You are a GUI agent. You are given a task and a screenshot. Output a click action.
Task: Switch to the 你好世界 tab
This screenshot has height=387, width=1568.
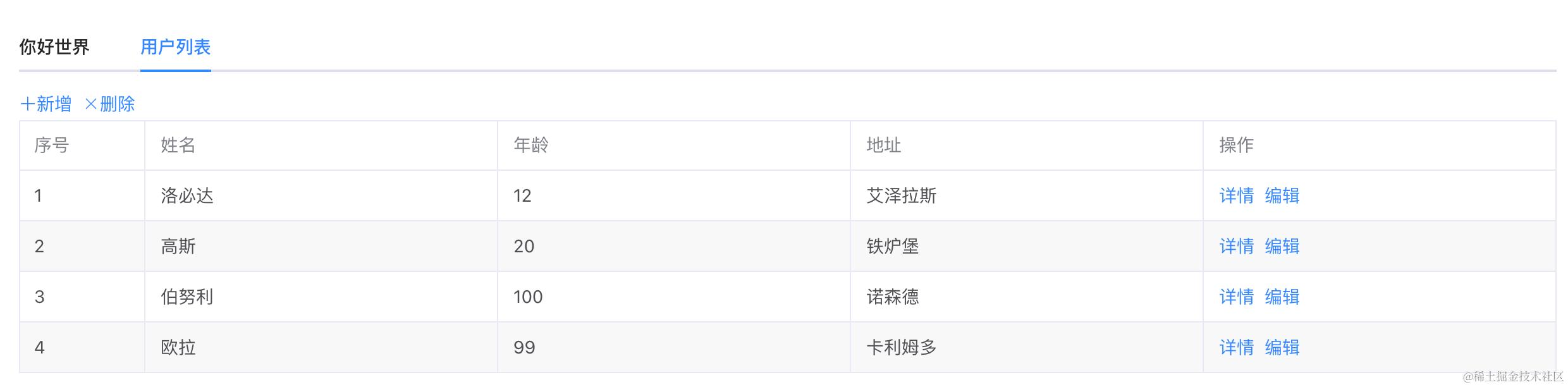pos(54,47)
